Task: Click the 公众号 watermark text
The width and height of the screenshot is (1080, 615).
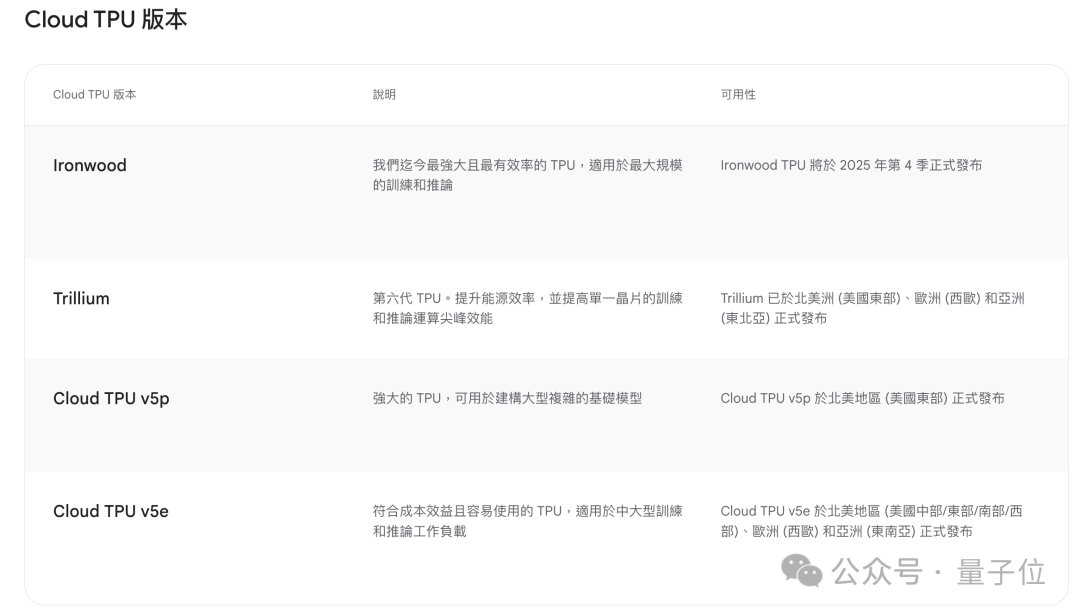Action: pos(877,573)
